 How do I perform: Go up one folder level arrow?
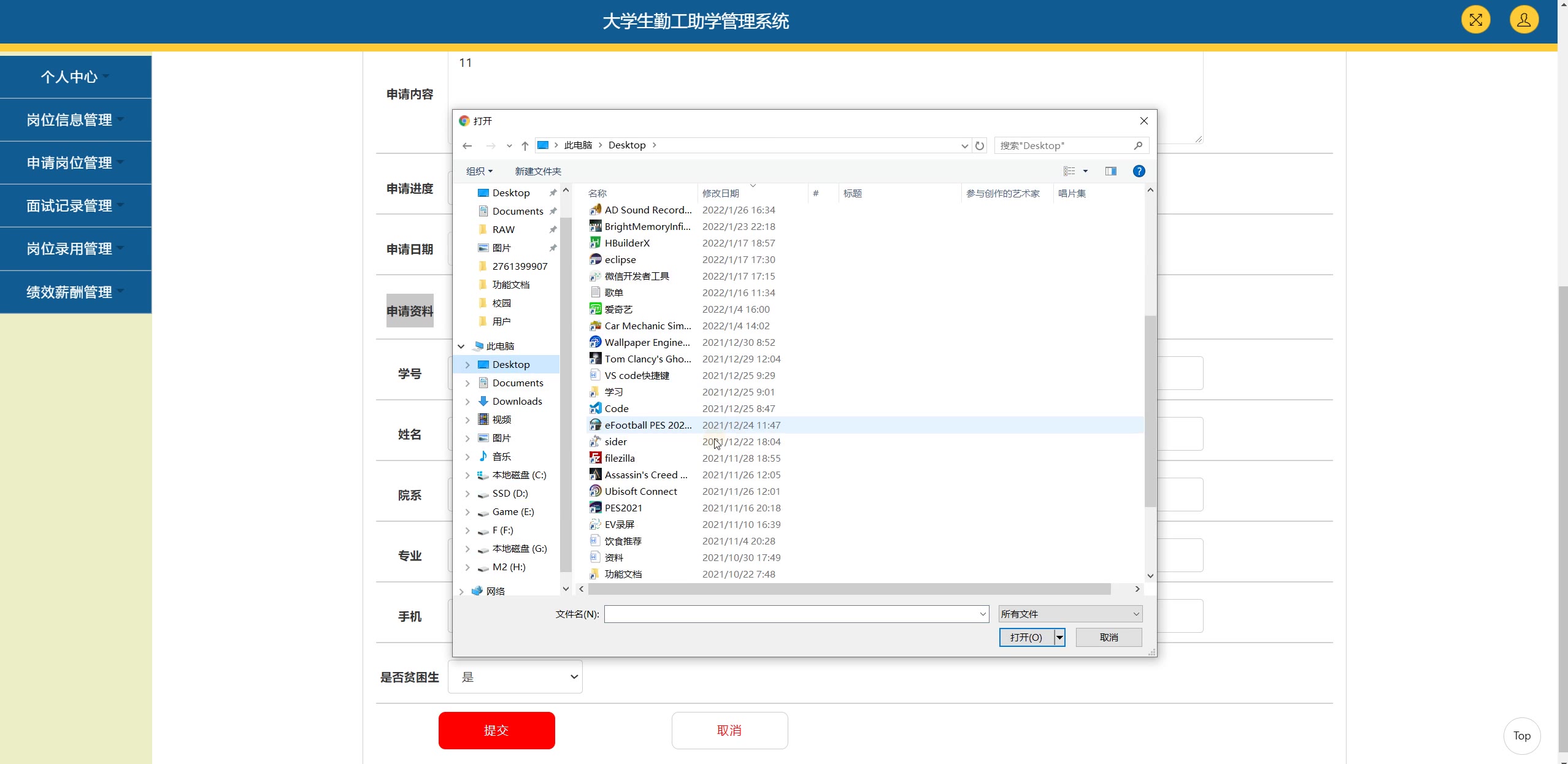(x=525, y=145)
